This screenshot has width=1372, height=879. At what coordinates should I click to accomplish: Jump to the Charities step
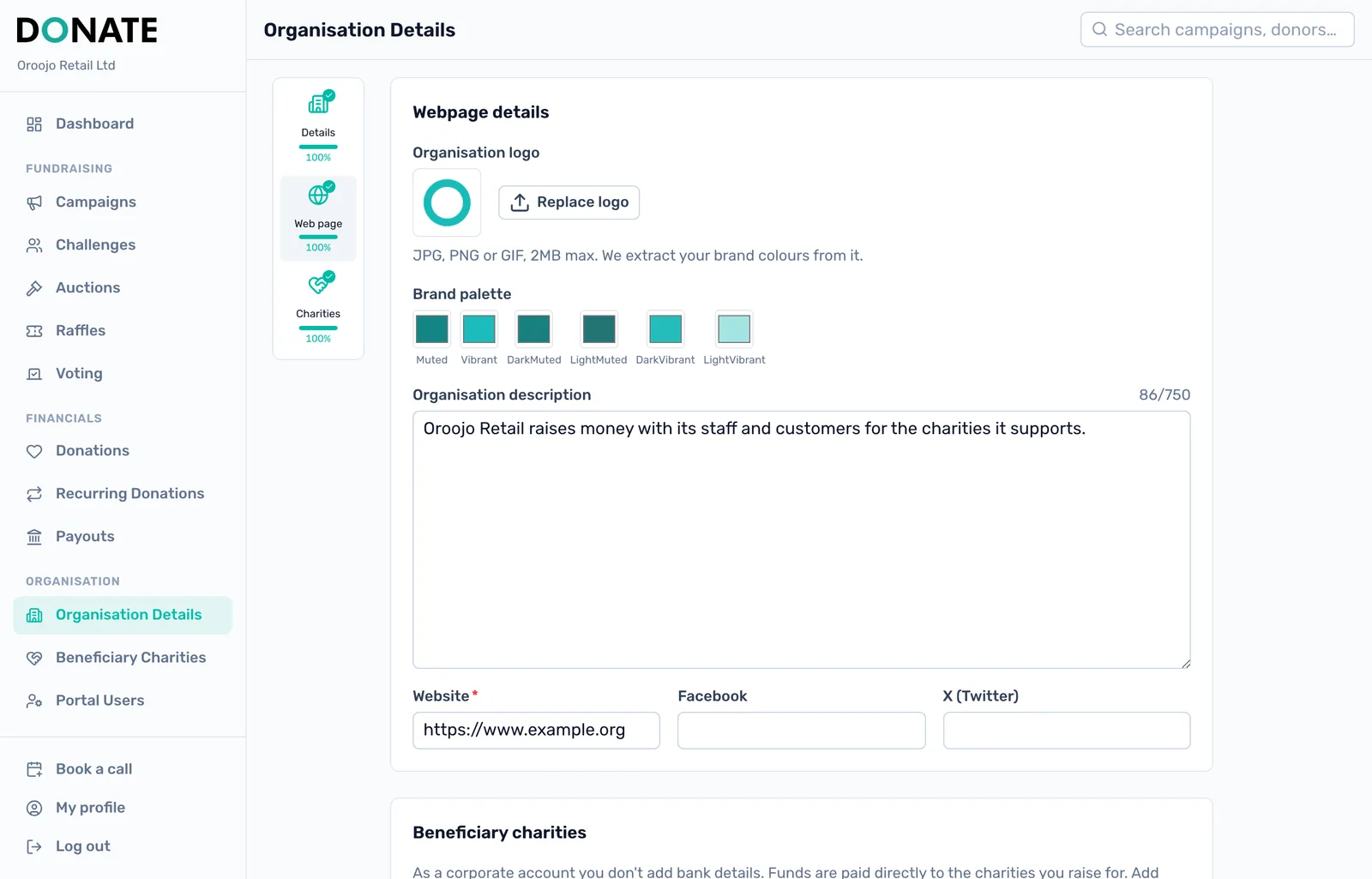tap(318, 308)
